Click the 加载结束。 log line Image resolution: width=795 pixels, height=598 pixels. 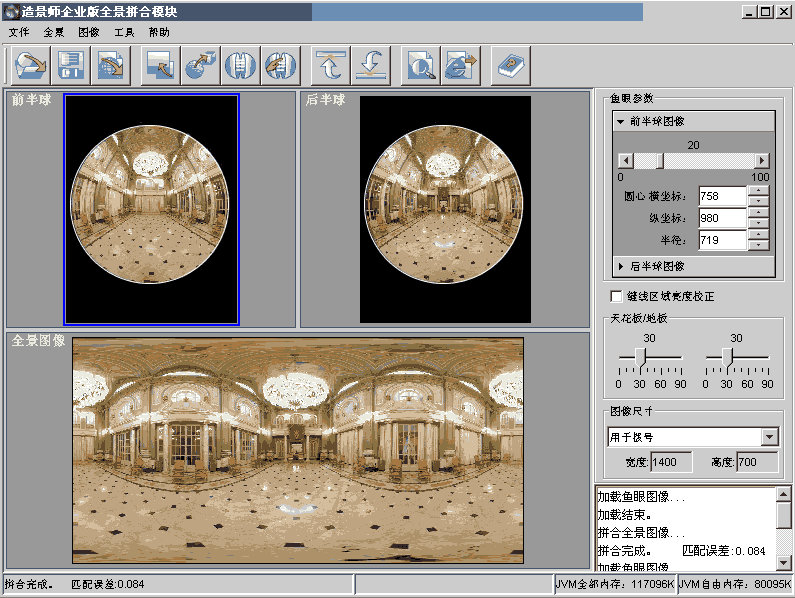pyautogui.click(x=624, y=515)
